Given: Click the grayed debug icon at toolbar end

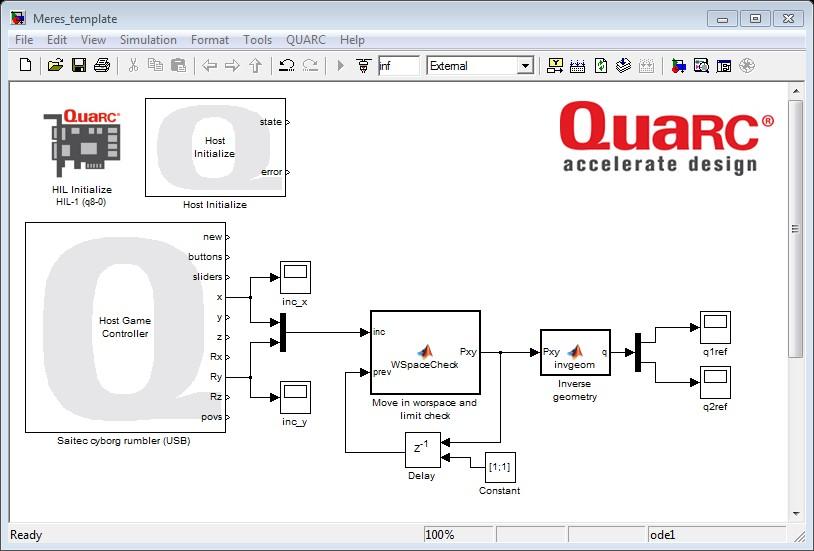Looking at the screenshot, I should (x=747, y=65).
